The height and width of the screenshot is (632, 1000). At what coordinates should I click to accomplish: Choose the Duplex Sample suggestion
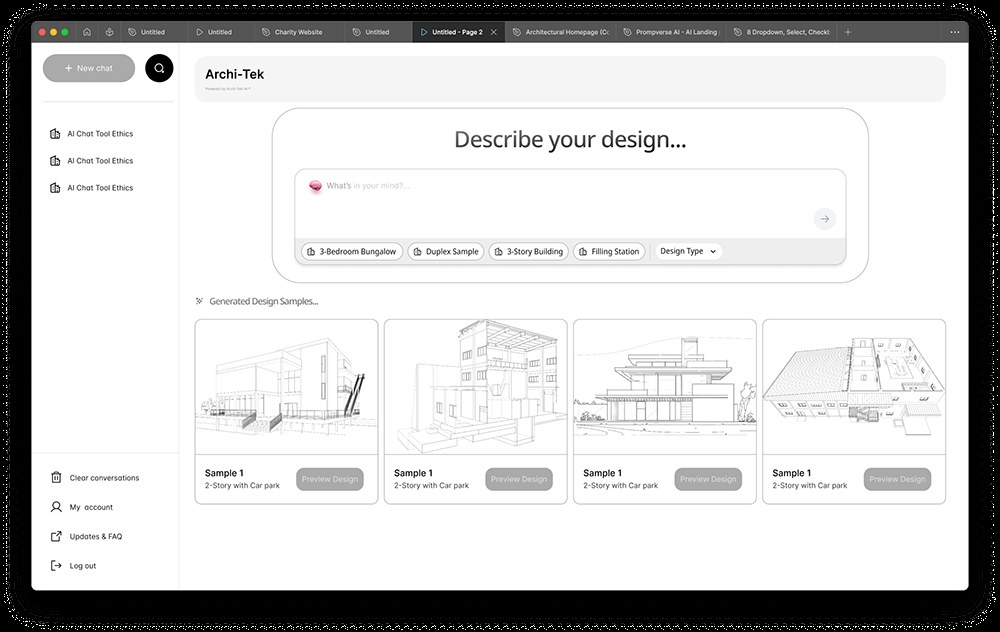(x=446, y=252)
